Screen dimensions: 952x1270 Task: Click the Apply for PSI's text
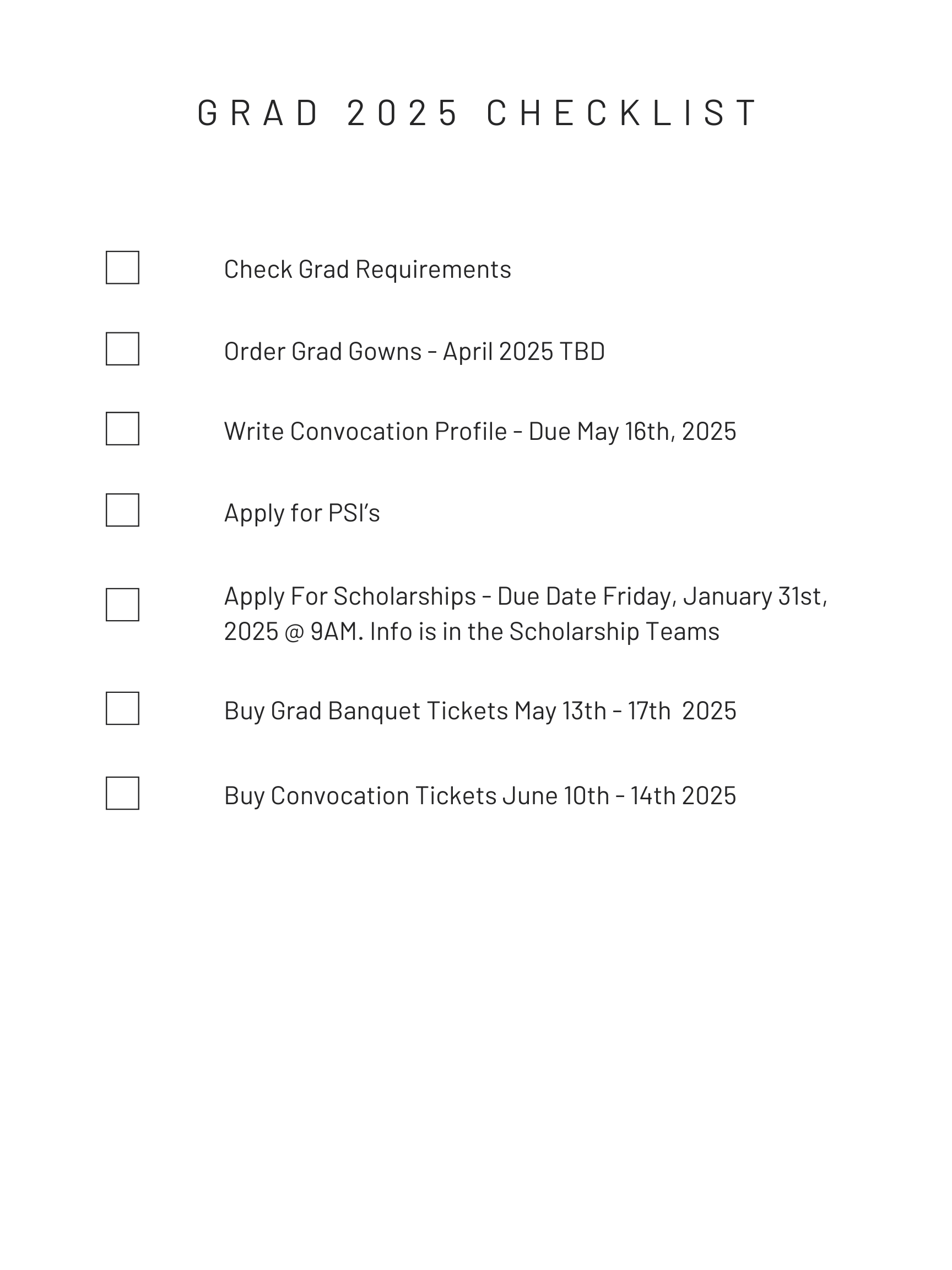(302, 513)
